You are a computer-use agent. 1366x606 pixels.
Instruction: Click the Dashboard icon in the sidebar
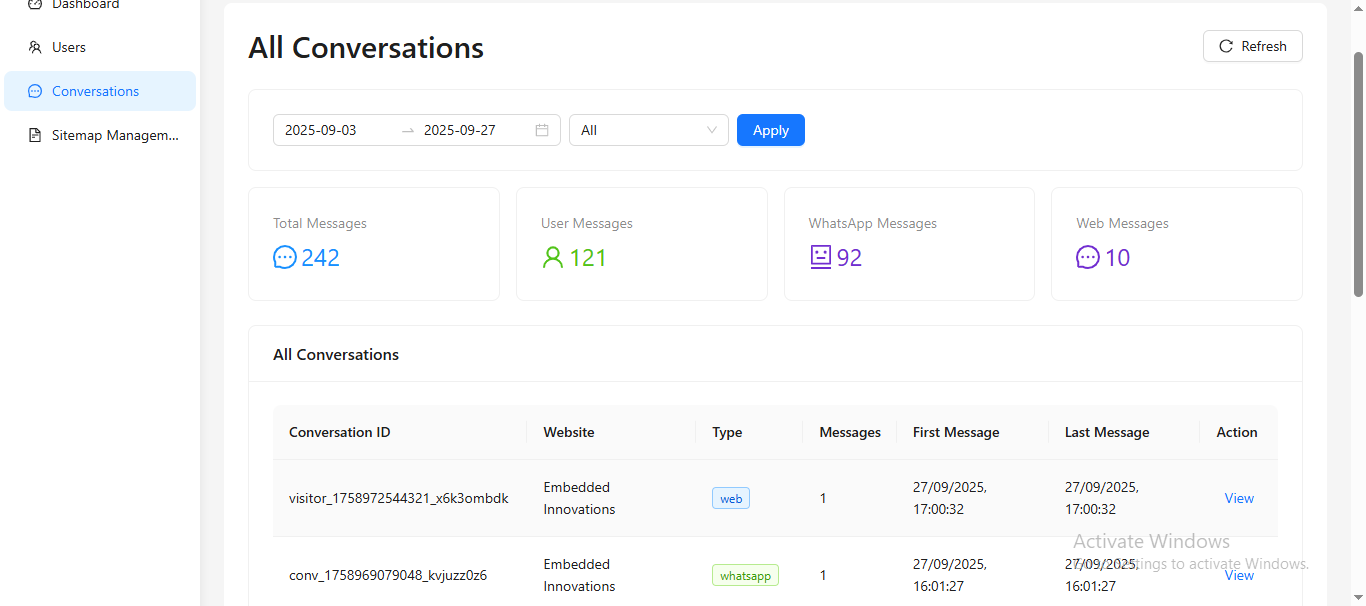(x=34, y=4)
